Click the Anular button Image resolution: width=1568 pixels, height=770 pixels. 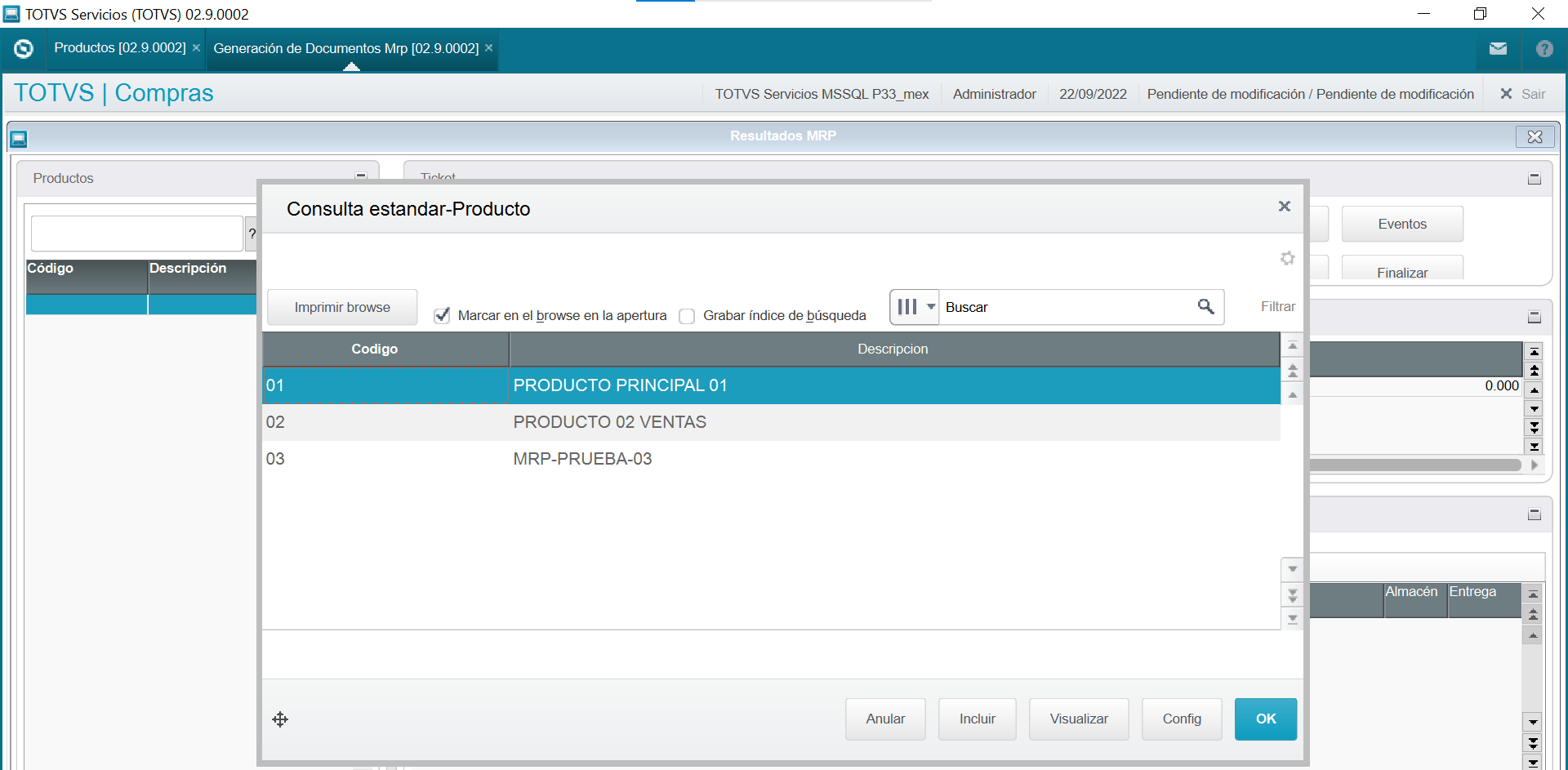coord(885,719)
